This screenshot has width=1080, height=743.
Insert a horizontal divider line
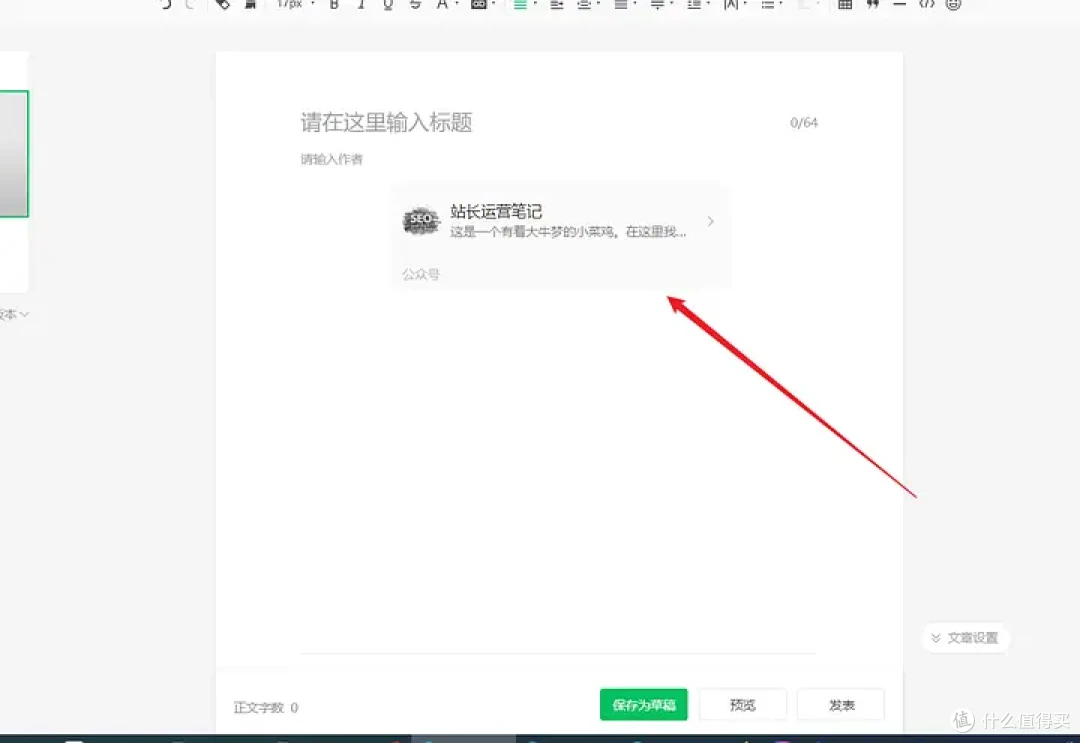coord(899,4)
